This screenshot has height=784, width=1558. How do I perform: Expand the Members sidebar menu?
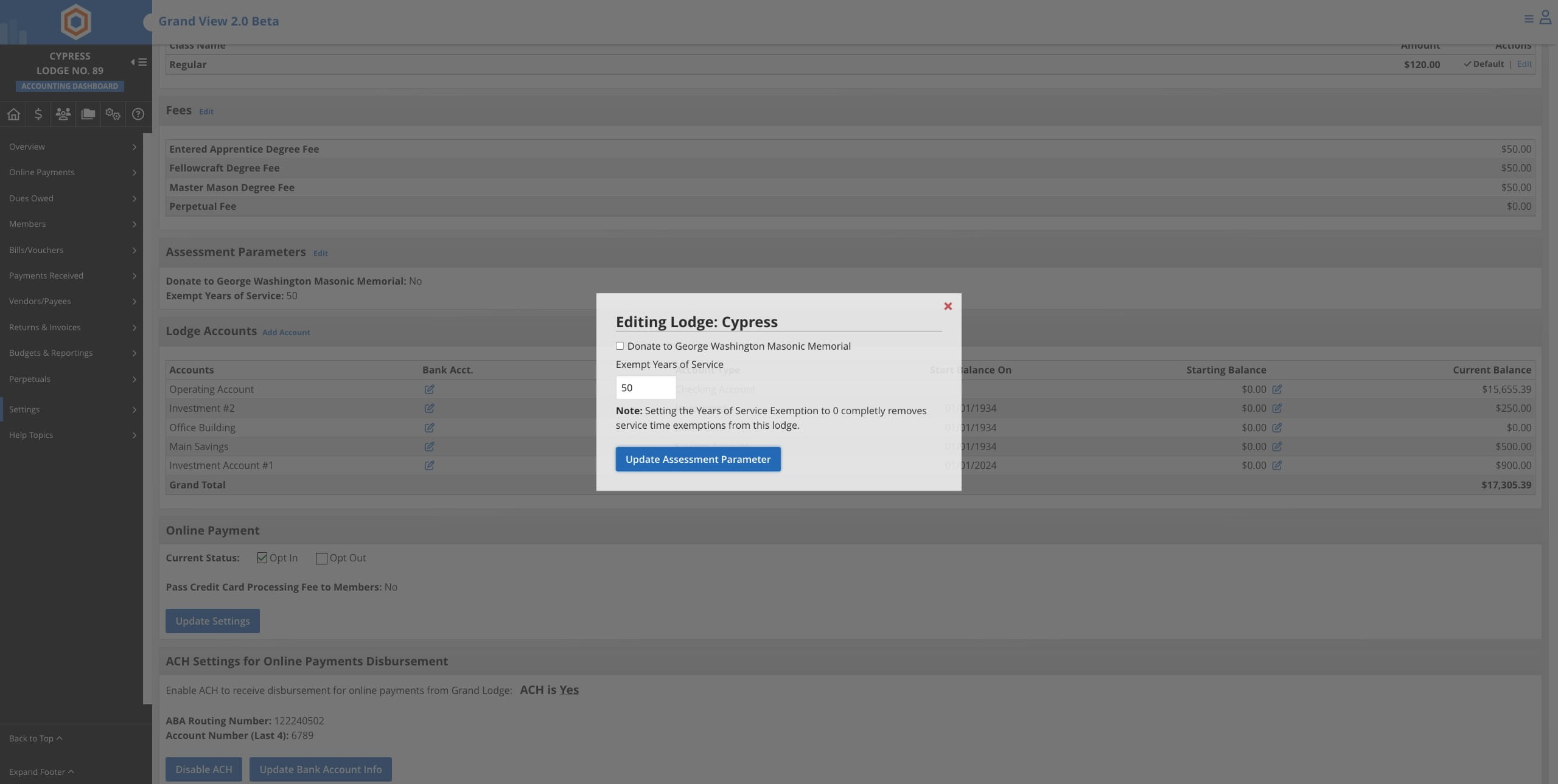[x=71, y=224]
